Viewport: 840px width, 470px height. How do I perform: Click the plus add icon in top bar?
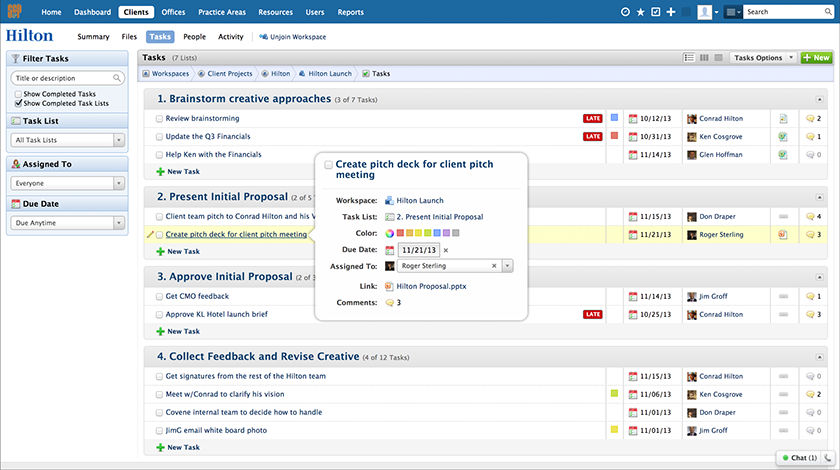(671, 12)
